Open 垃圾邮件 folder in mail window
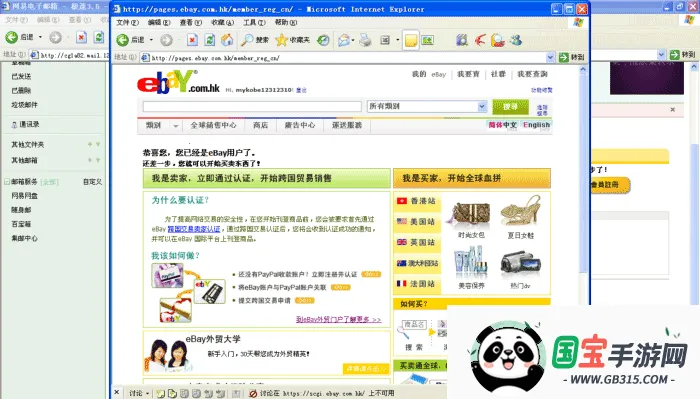The height and width of the screenshot is (399, 700). click(x=25, y=105)
